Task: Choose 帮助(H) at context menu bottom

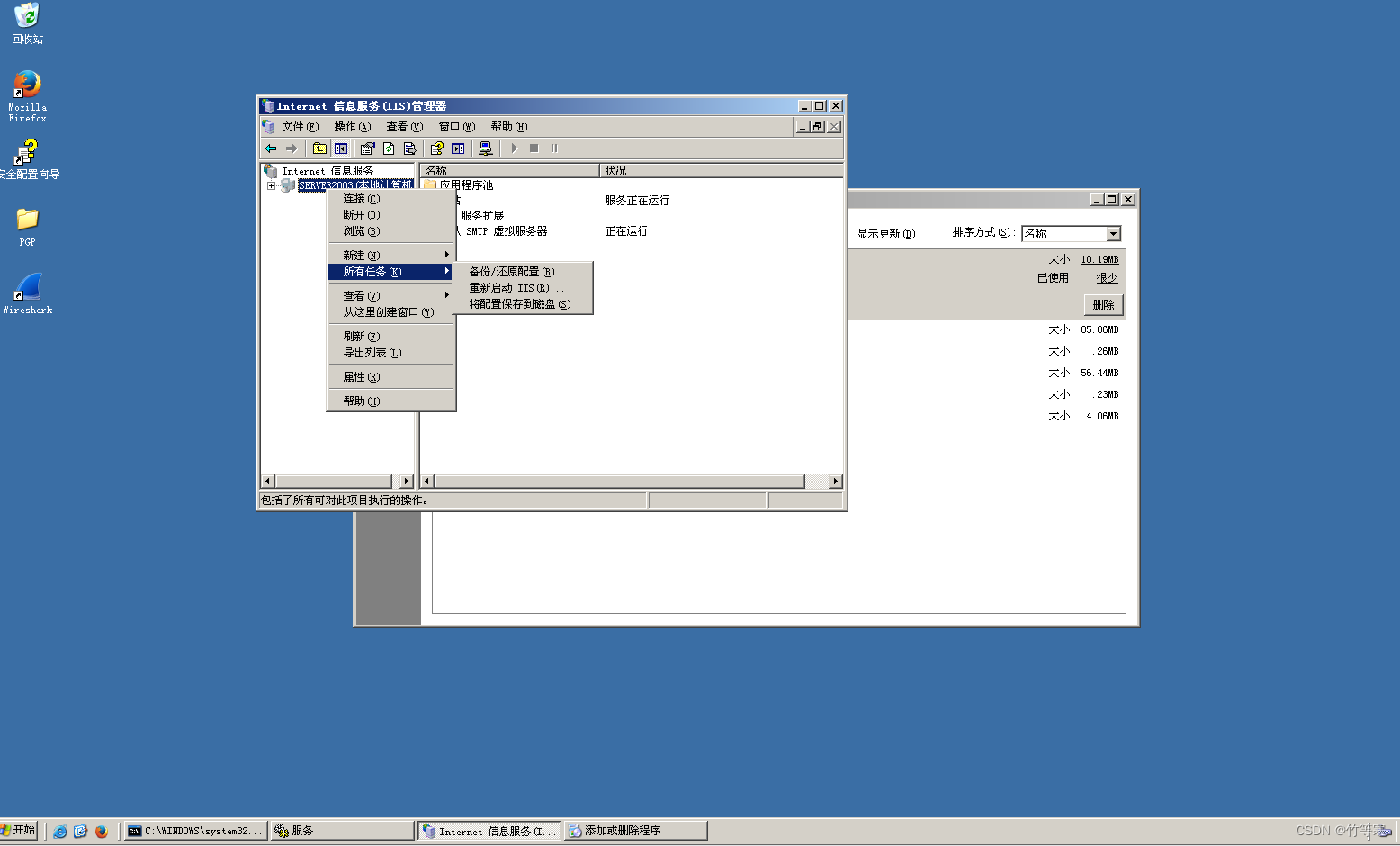Action: click(x=391, y=401)
